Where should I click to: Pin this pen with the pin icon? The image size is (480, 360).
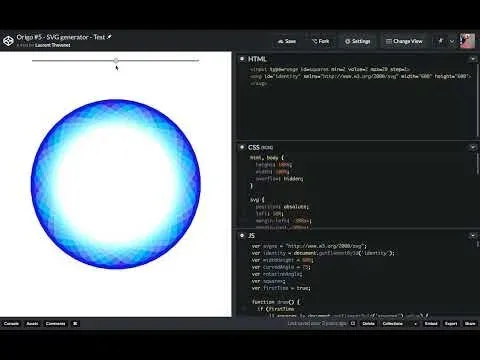[x=440, y=41]
